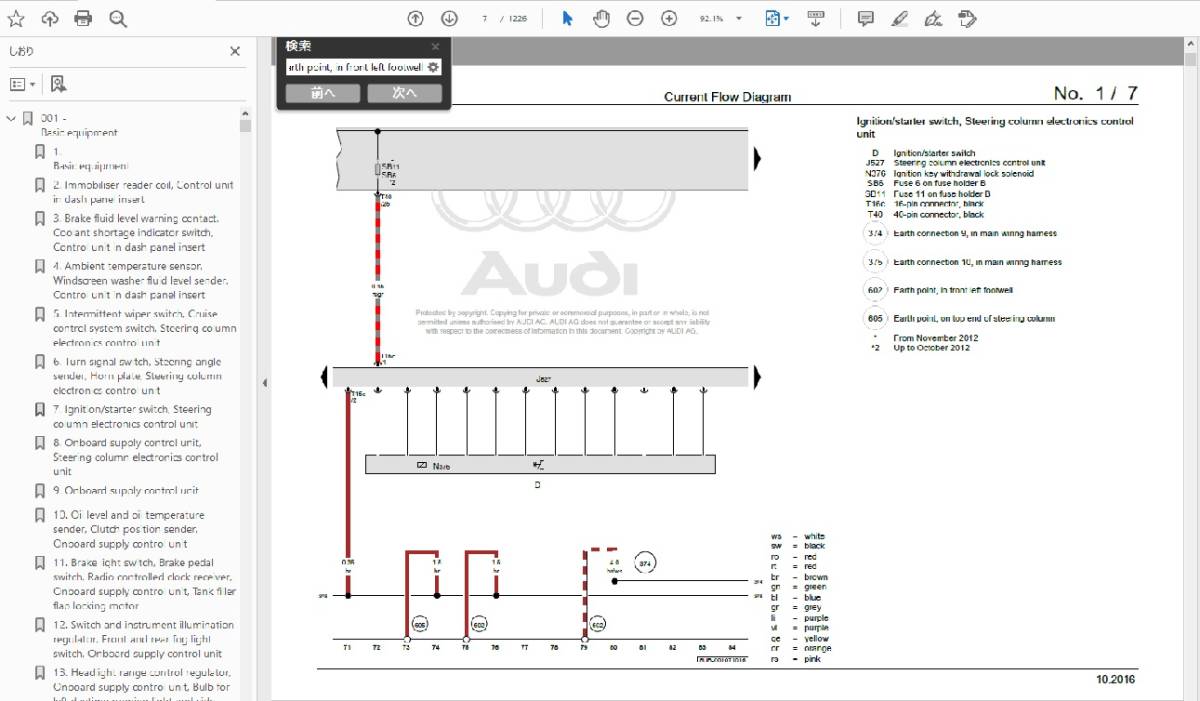This screenshot has width=1200, height=701.
Task: Open the bookmark options list menu
Action: (22, 84)
